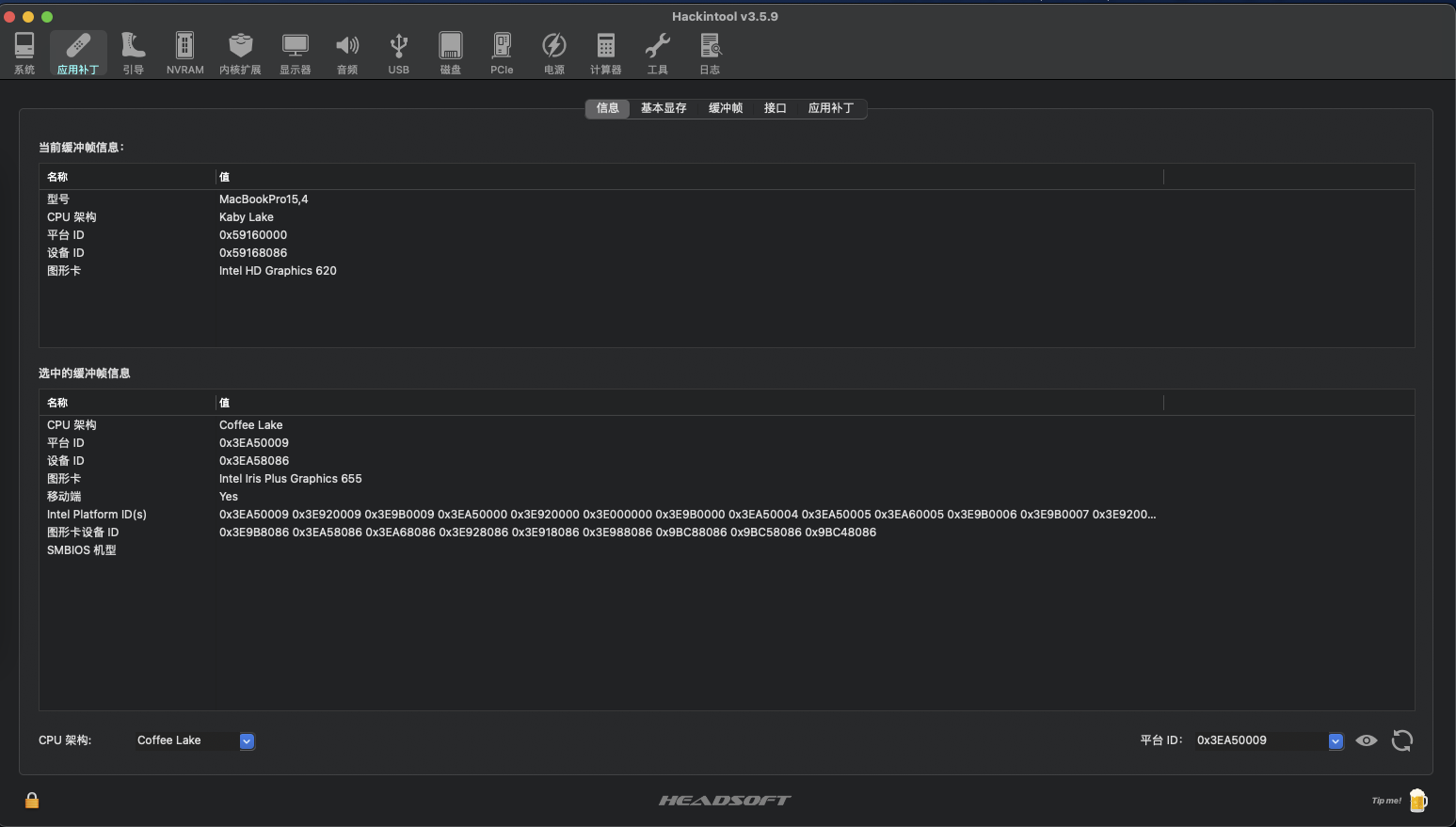Select the Intel HD Graphics 620 row

pos(727,271)
